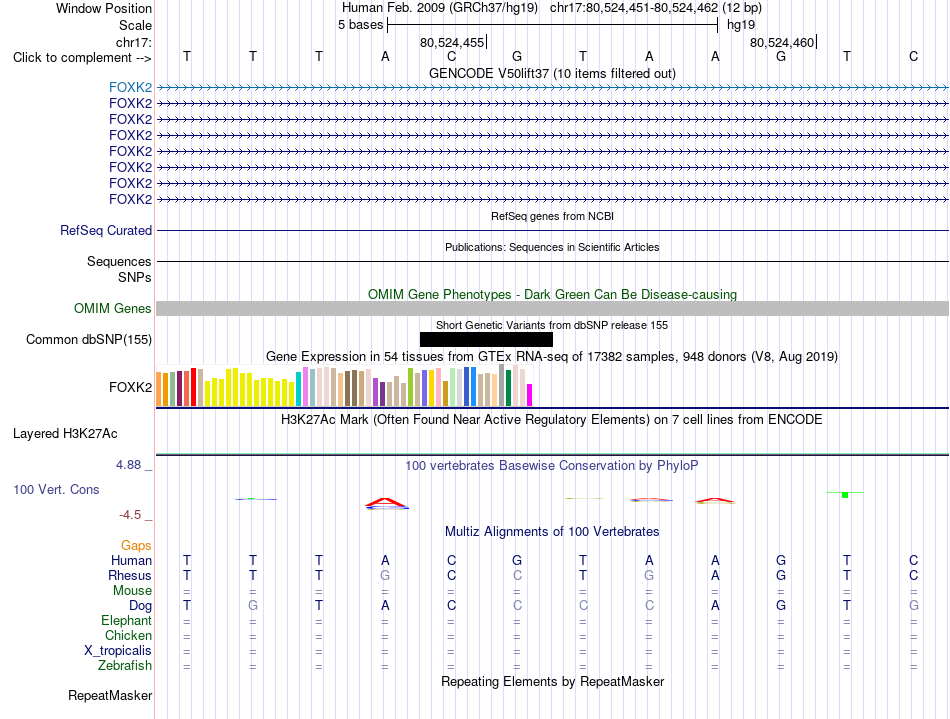This screenshot has width=950, height=719.
Task: Open RefSeq genes from NCBI title
Action: (x=552, y=216)
